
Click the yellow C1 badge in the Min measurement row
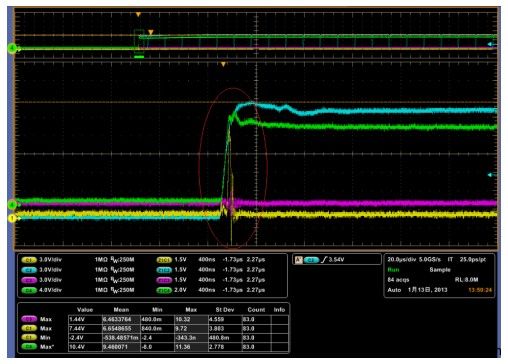(29, 337)
